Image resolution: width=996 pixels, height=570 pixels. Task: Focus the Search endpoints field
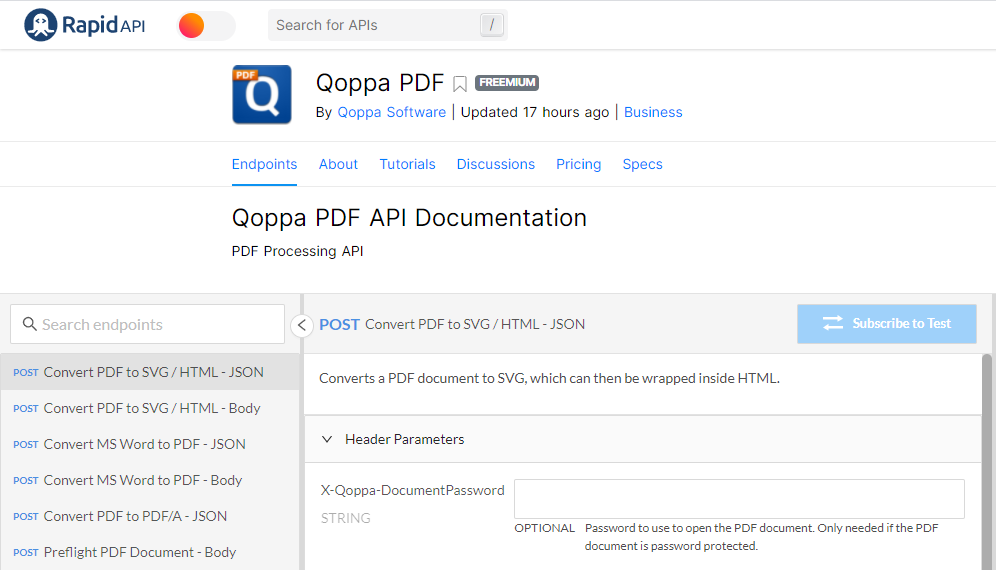147,324
